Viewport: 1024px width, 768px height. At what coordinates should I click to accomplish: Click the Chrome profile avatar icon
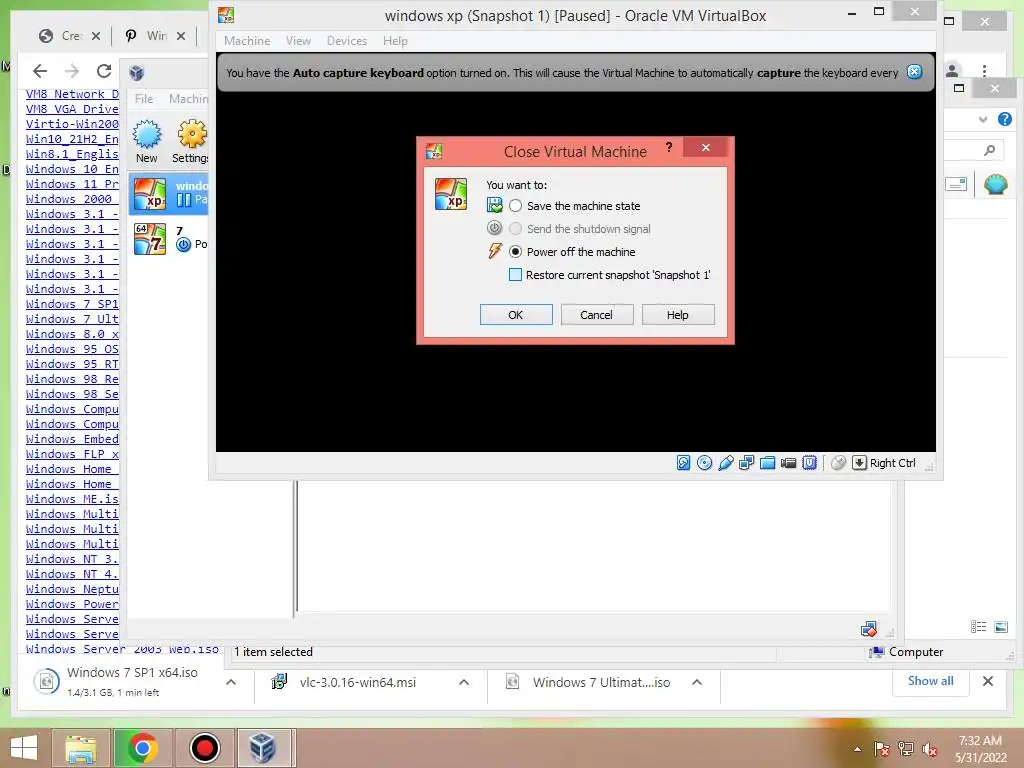tap(952, 69)
